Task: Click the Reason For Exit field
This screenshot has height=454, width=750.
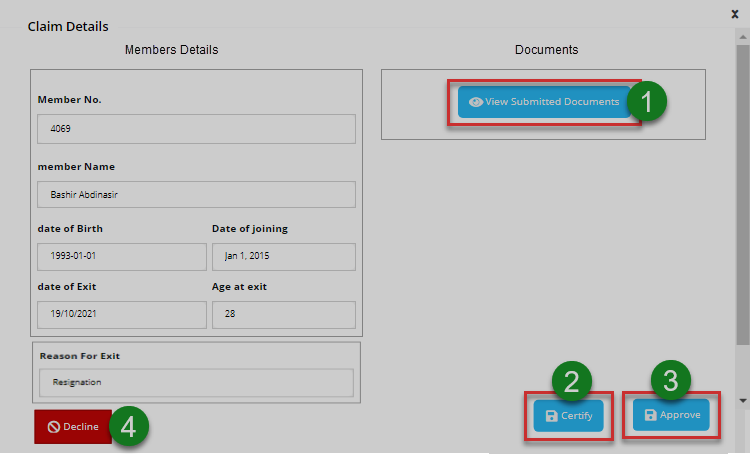Action: tap(196, 382)
